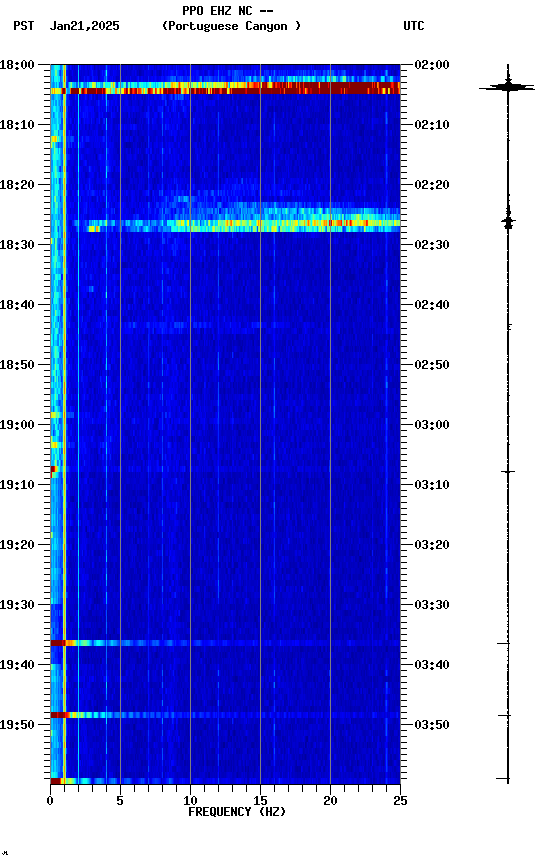
Task: Click the '18:10' PST time label
Action: 17,125
